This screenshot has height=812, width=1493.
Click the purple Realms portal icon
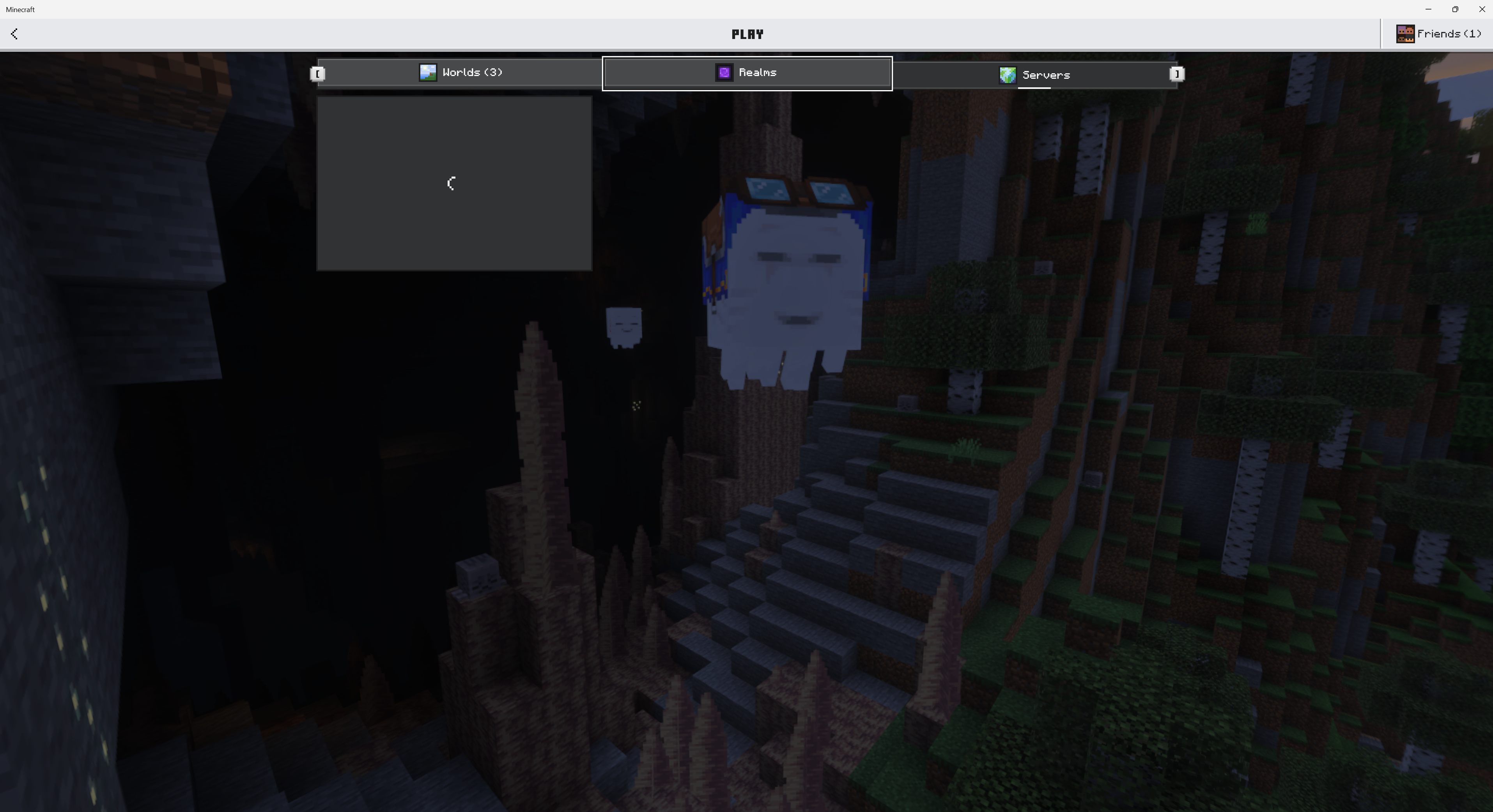coord(724,73)
